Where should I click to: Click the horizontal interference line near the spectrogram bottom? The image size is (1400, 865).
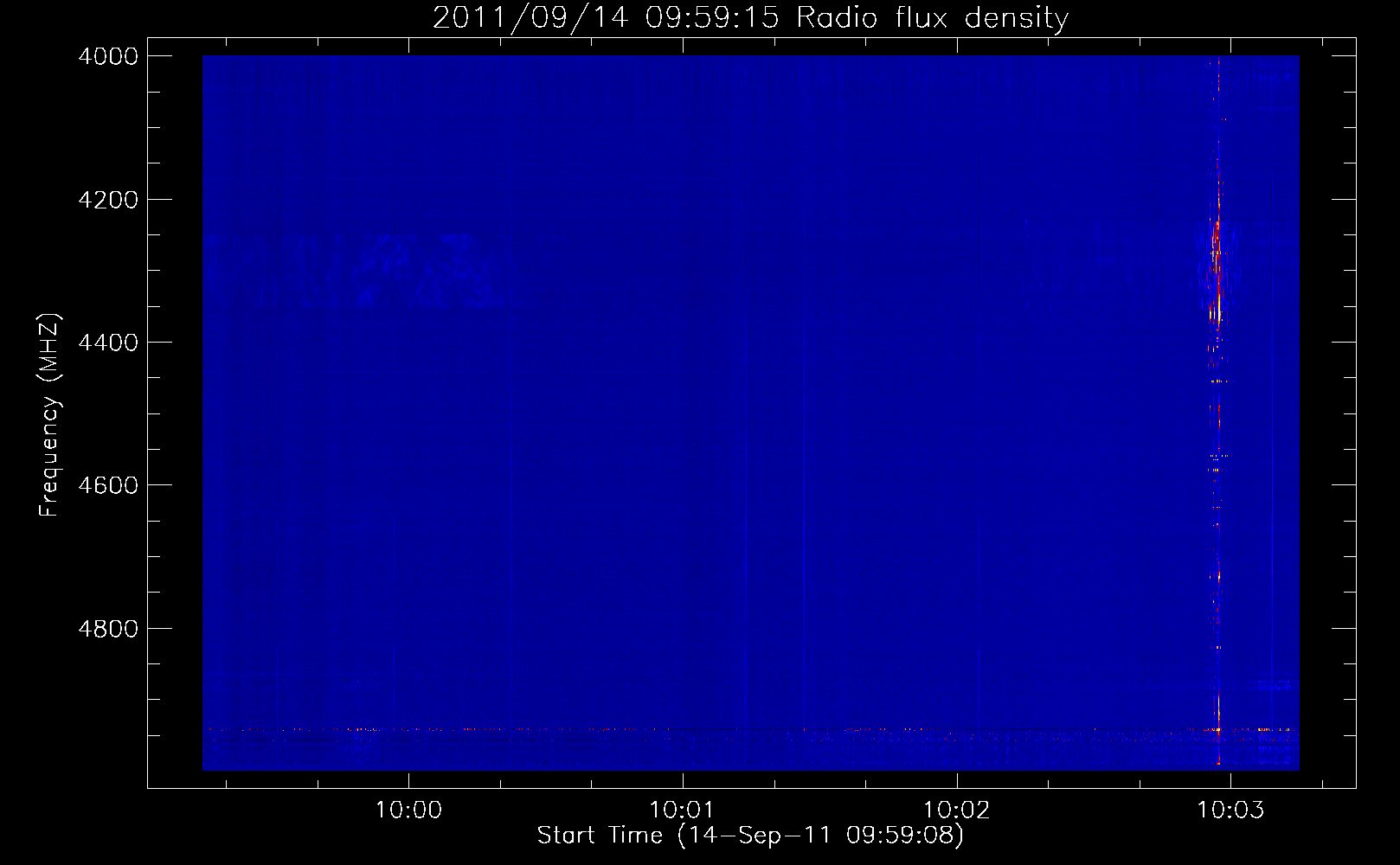[750, 730]
